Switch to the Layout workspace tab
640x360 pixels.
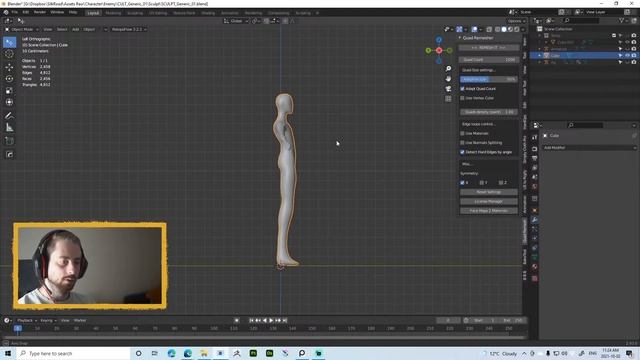point(93,13)
